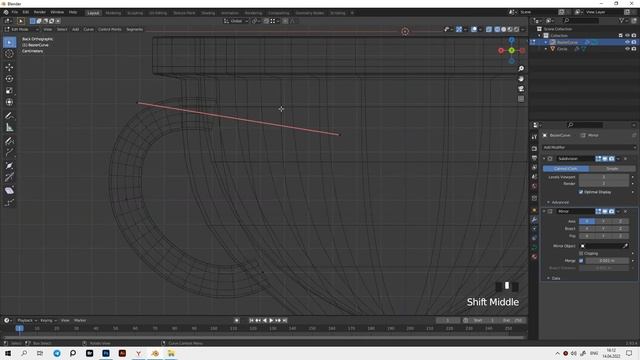
Task: Select the Select Box tool in toolbar
Action: point(9,42)
